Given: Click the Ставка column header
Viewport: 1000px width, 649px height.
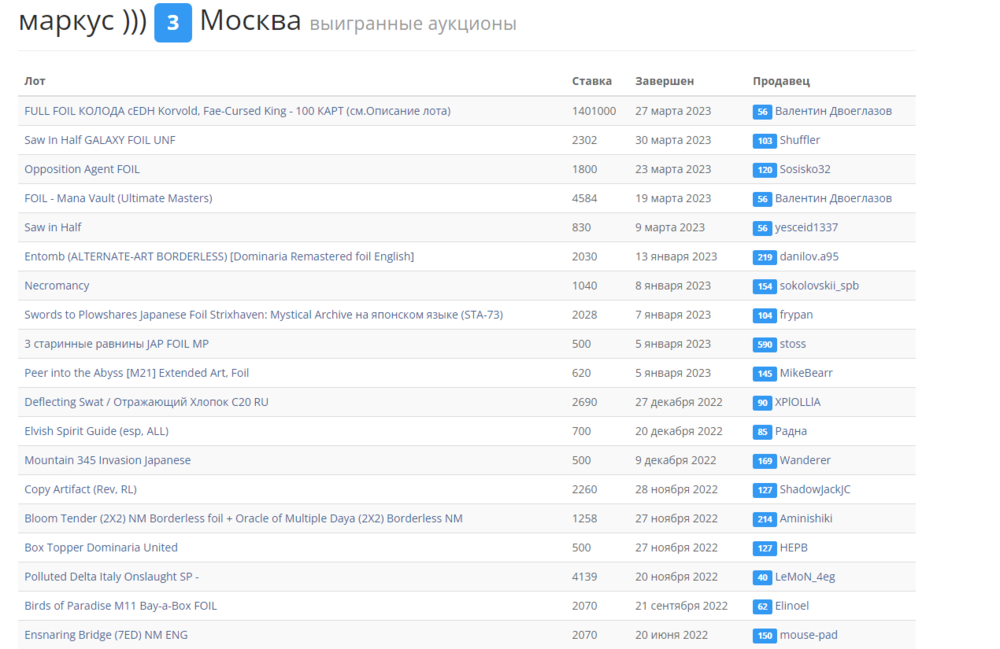Looking at the screenshot, I should pyautogui.click(x=592, y=81).
